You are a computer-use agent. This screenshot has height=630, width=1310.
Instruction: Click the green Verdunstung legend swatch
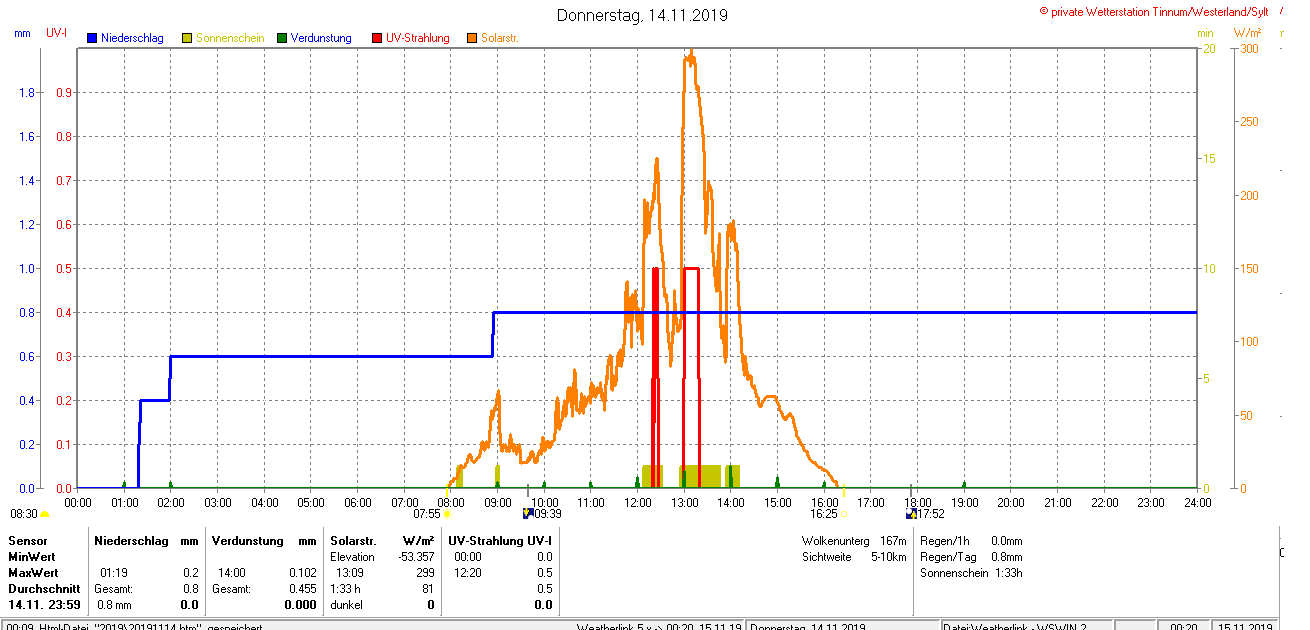pos(282,38)
